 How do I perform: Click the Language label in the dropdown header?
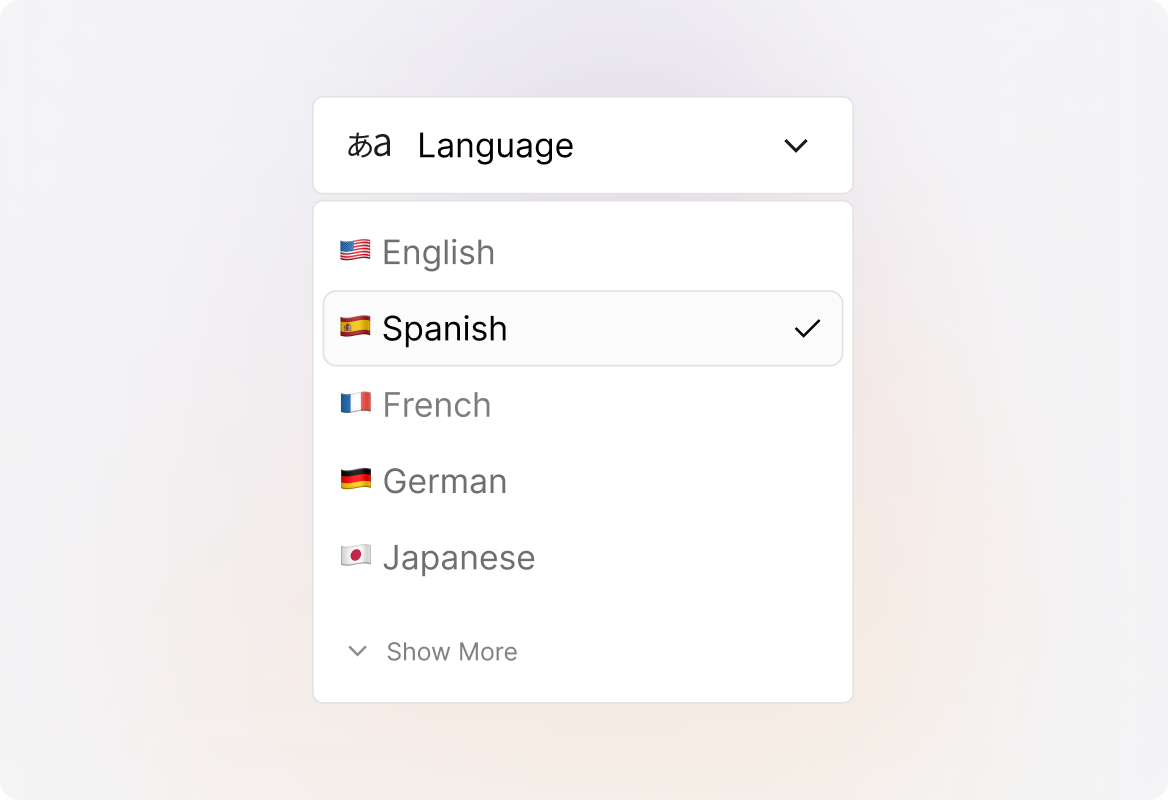495,146
